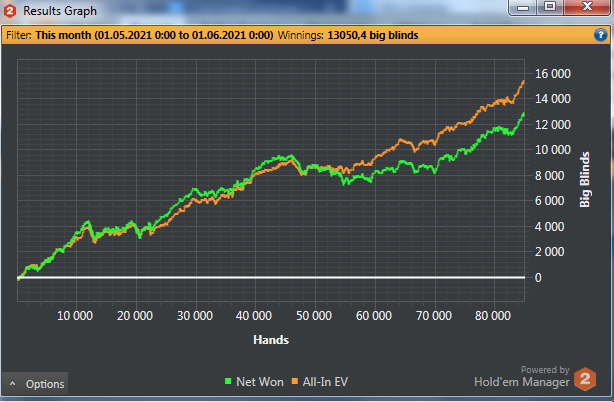
Task: Click the 40 000 hands x-axis label
Action: [254, 315]
